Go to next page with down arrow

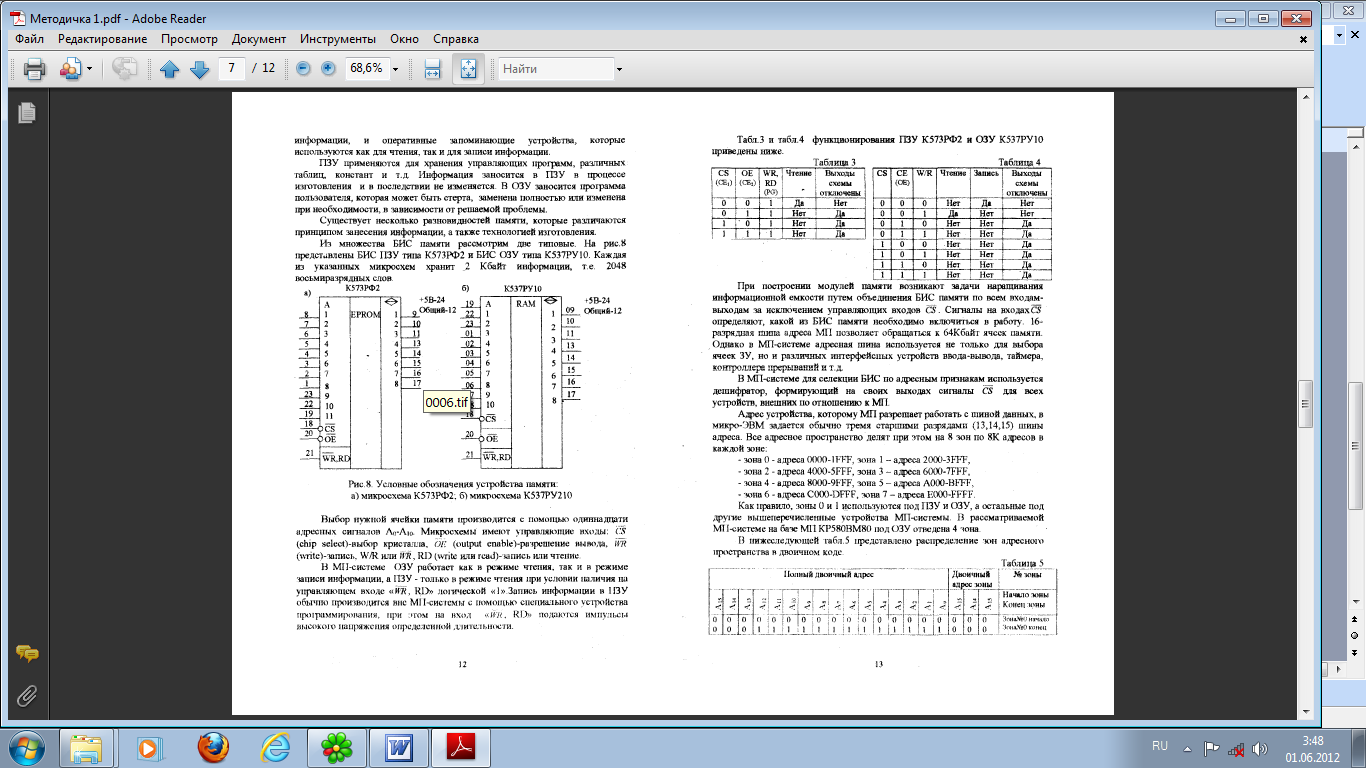tap(198, 69)
